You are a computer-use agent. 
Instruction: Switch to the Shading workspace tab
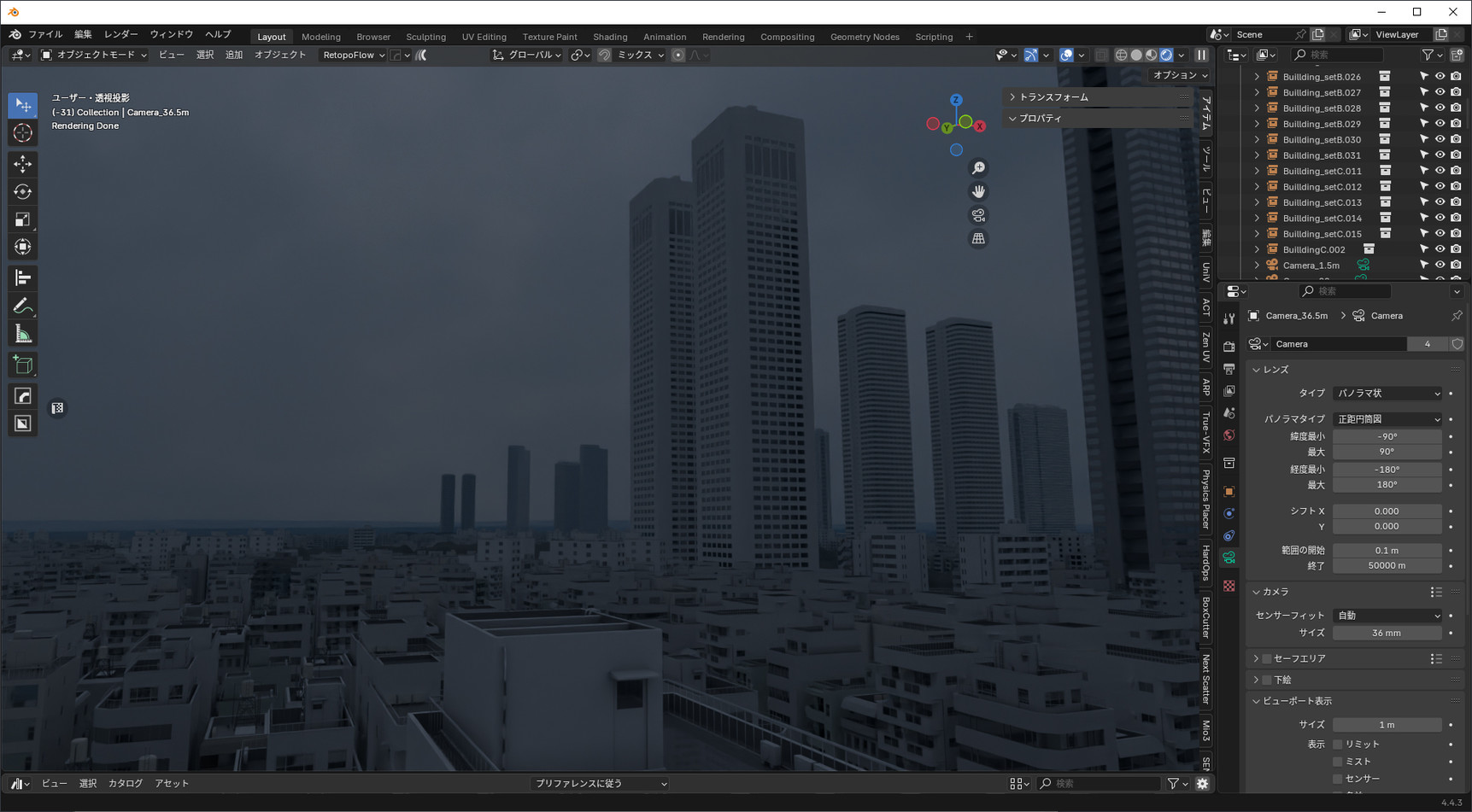pos(610,37)
